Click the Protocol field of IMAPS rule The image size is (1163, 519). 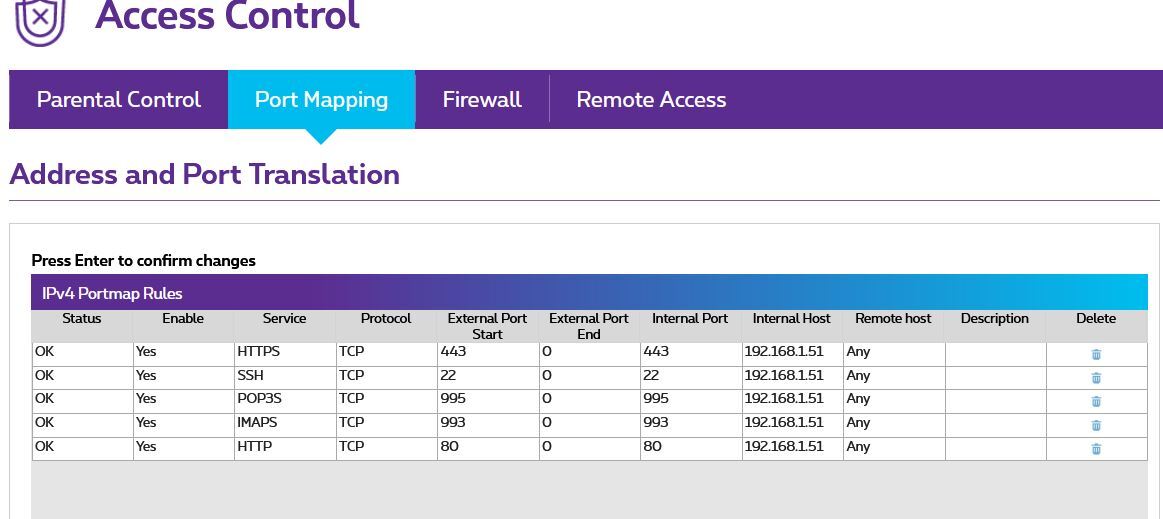coord(386,424)
